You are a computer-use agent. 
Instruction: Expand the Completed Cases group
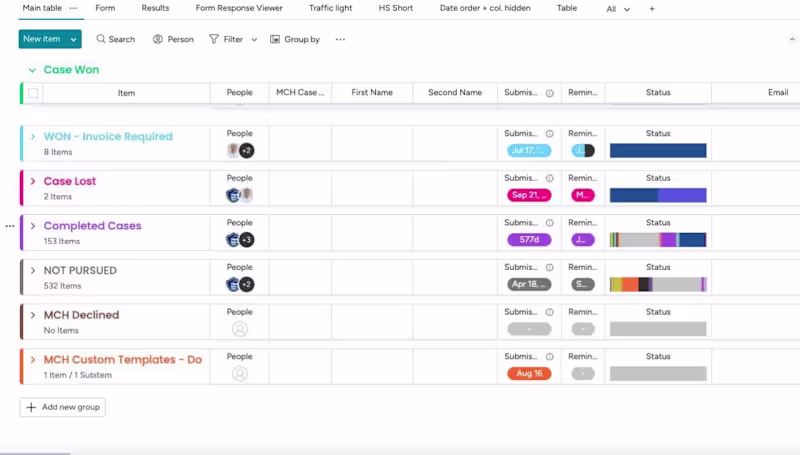point(33,226)
